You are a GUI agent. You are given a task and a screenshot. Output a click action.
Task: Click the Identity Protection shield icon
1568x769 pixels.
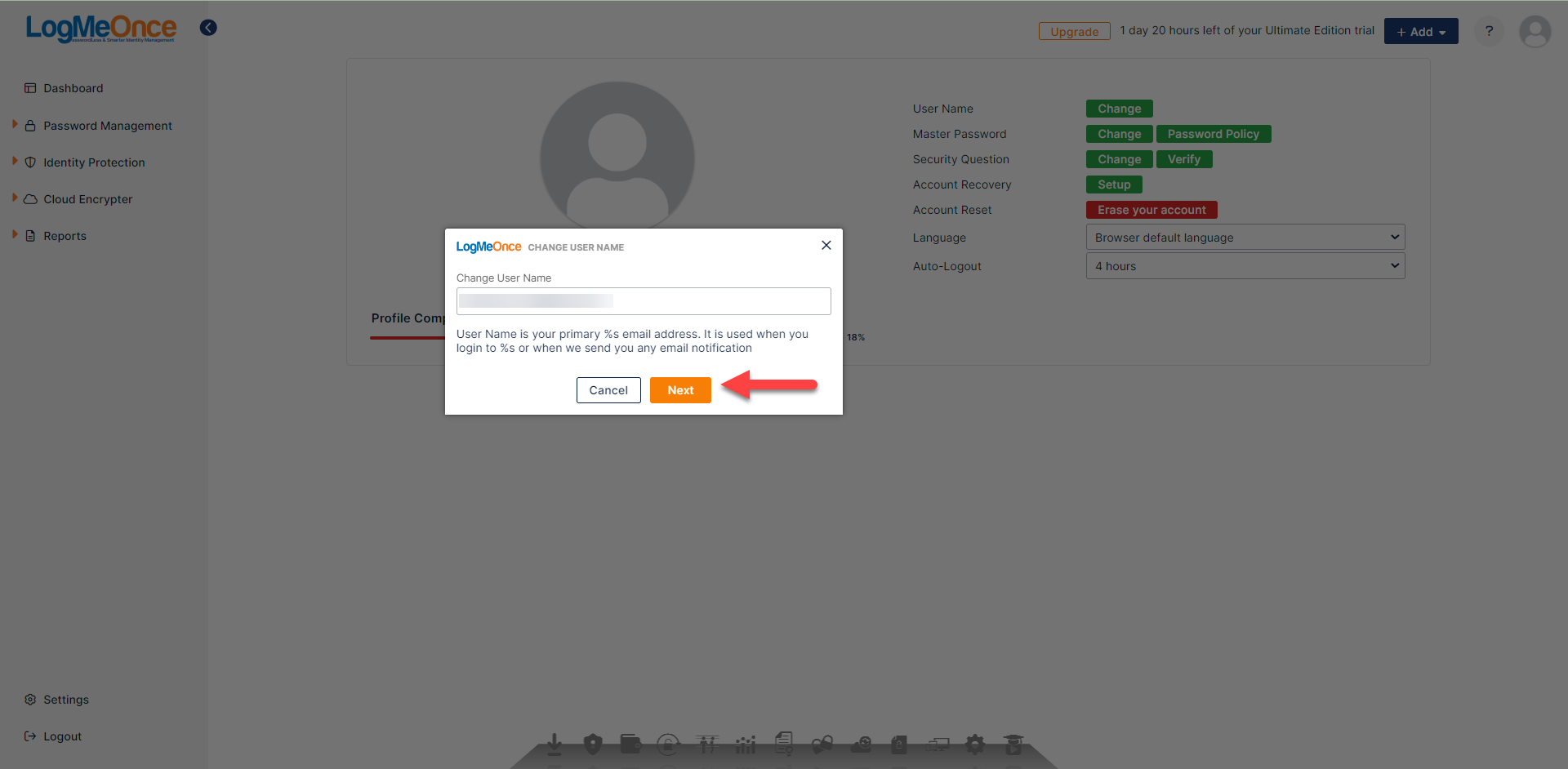click(30, 162)
